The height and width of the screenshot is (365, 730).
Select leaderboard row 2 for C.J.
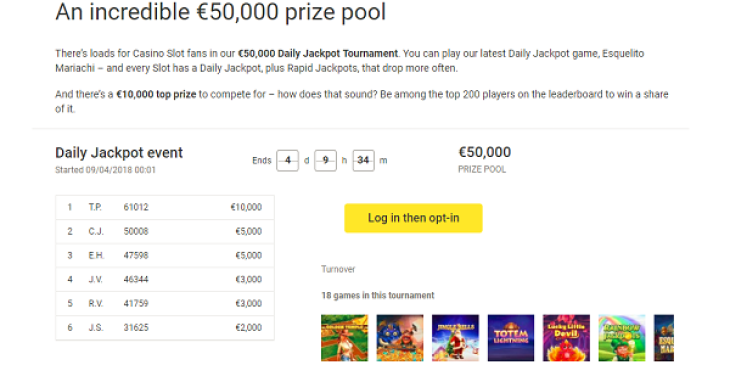[x=165, y=231]
